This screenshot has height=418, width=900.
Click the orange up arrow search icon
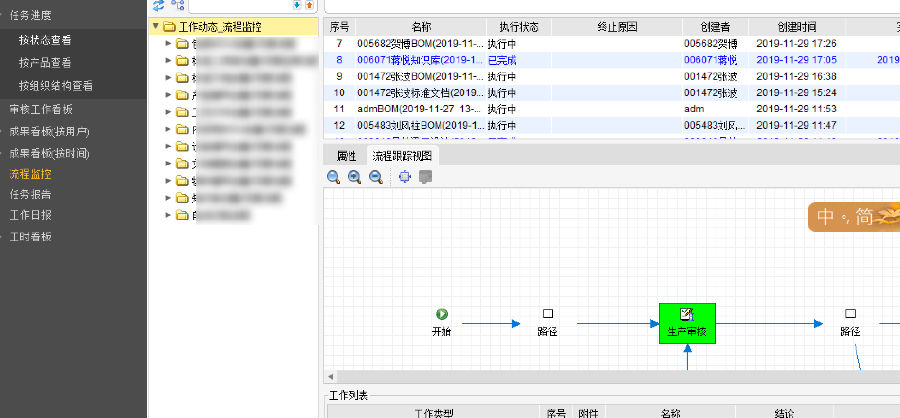pyautogui.click(x=309, y=5)
